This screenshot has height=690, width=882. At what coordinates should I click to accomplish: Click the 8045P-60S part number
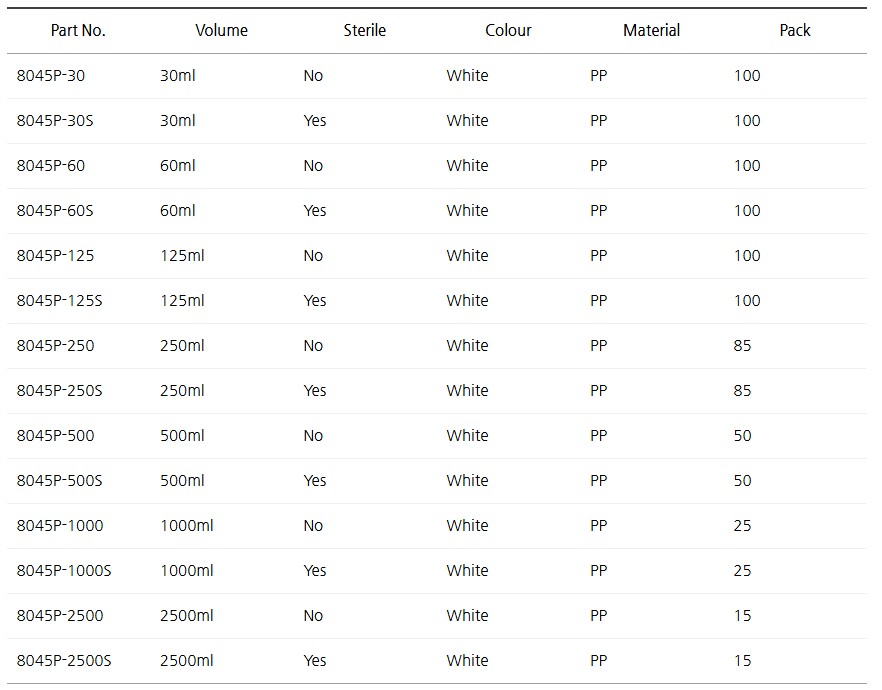pos(55,211)
